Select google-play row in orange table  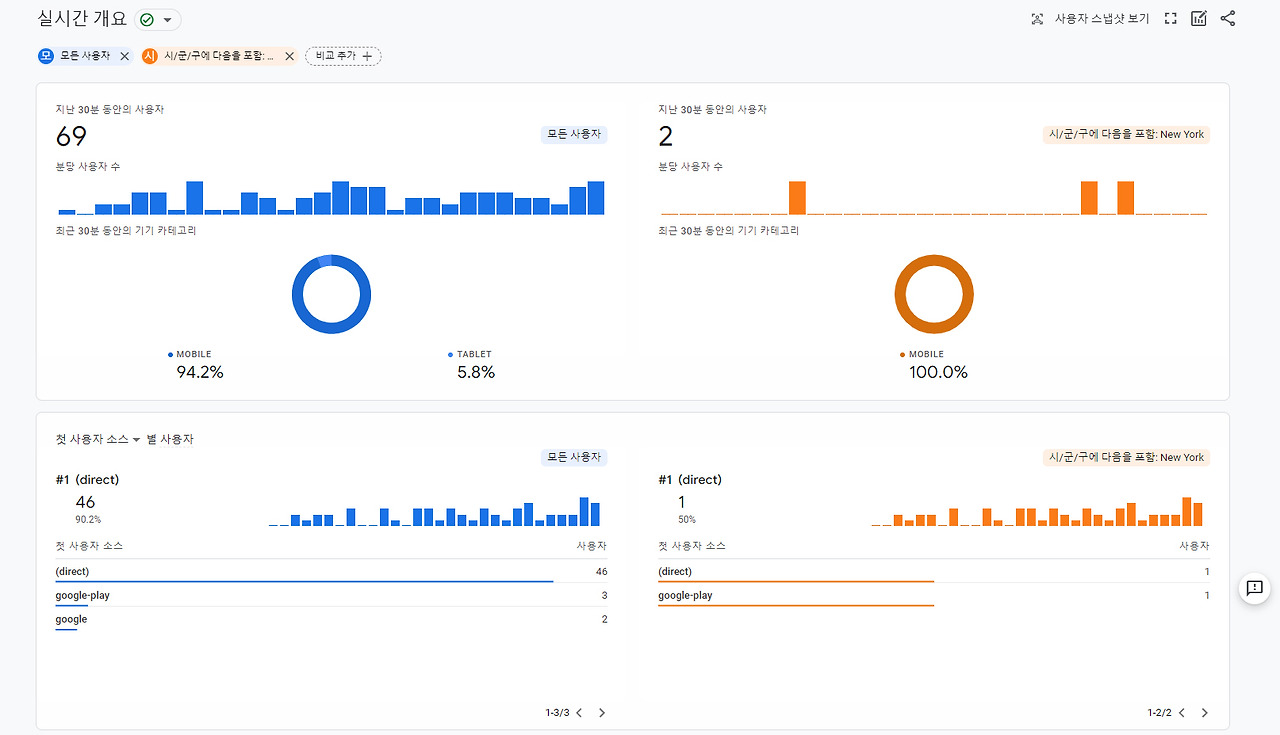[x=933, y=596]
